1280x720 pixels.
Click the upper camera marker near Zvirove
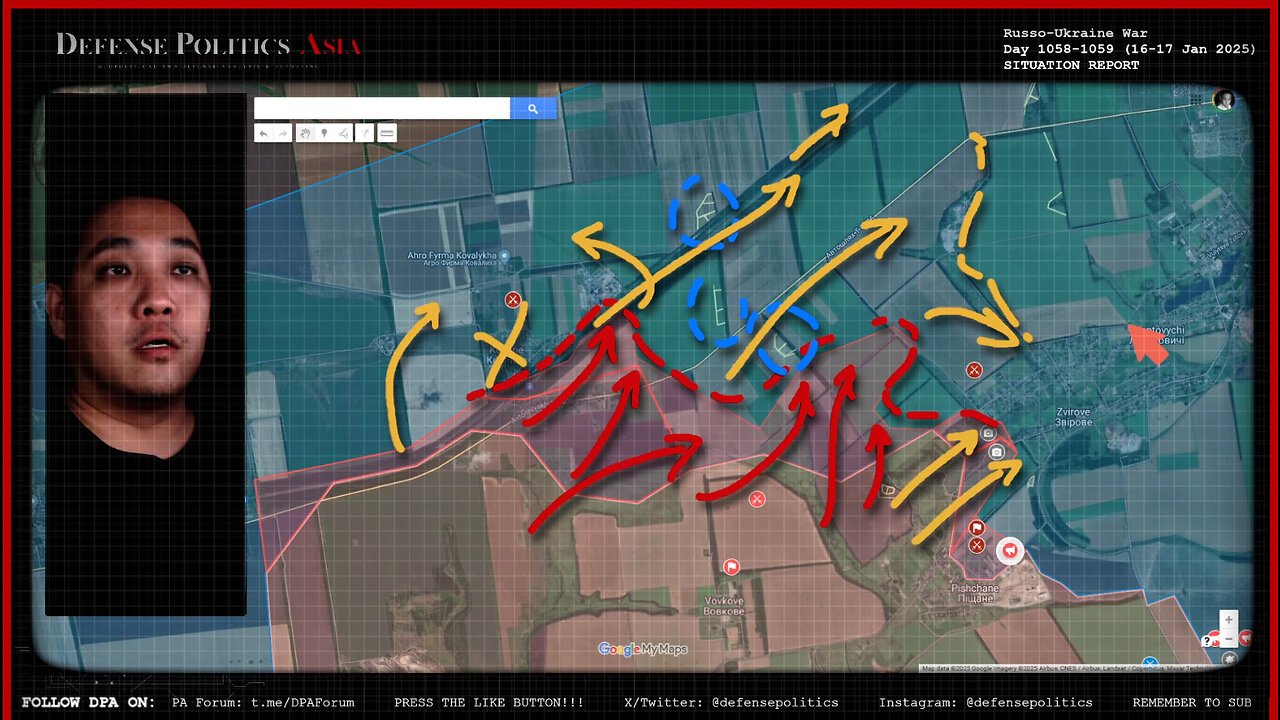click(x=988, y=433)
